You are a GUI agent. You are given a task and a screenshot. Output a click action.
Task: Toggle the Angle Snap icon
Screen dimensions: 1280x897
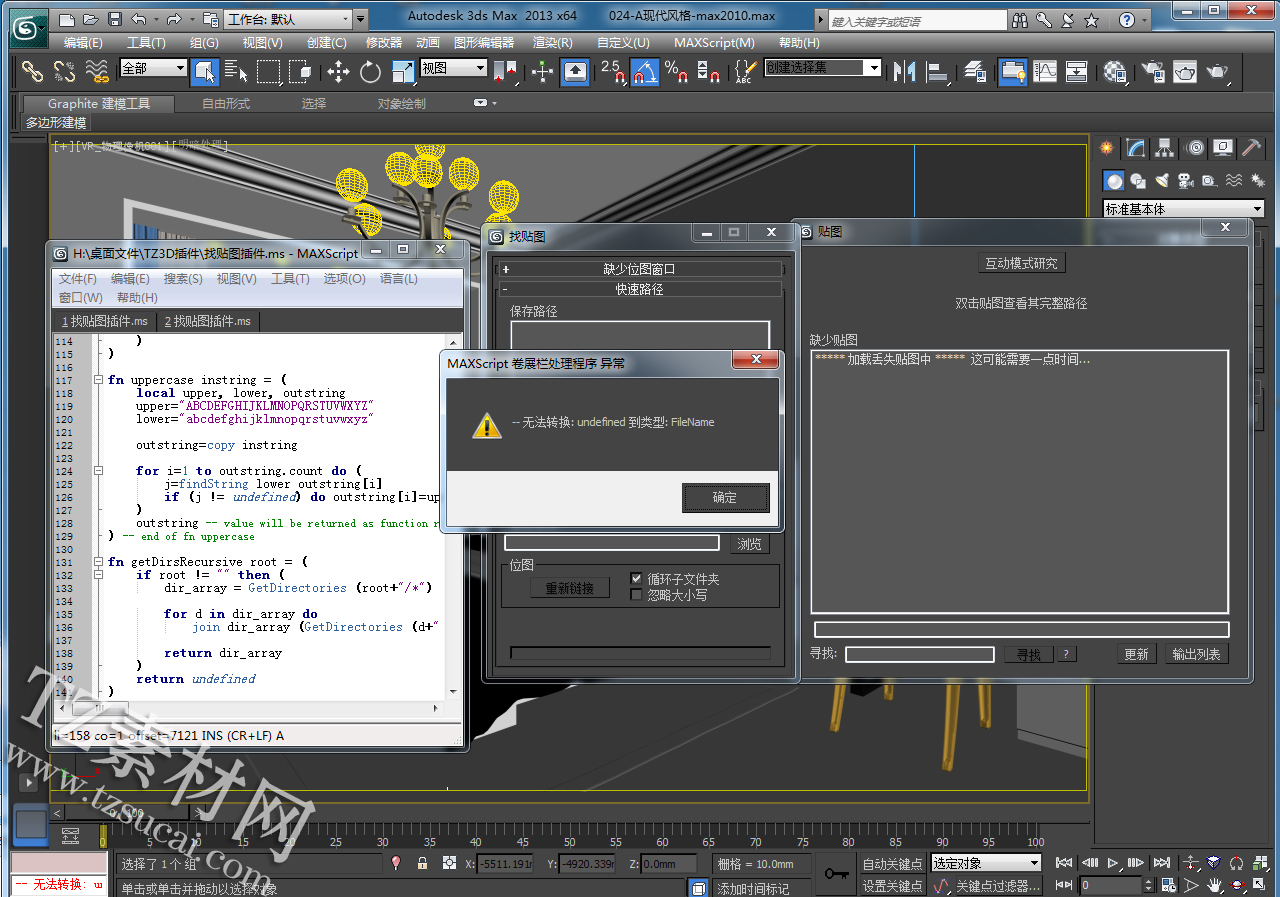pyautogui.click(x=645, y=71)
